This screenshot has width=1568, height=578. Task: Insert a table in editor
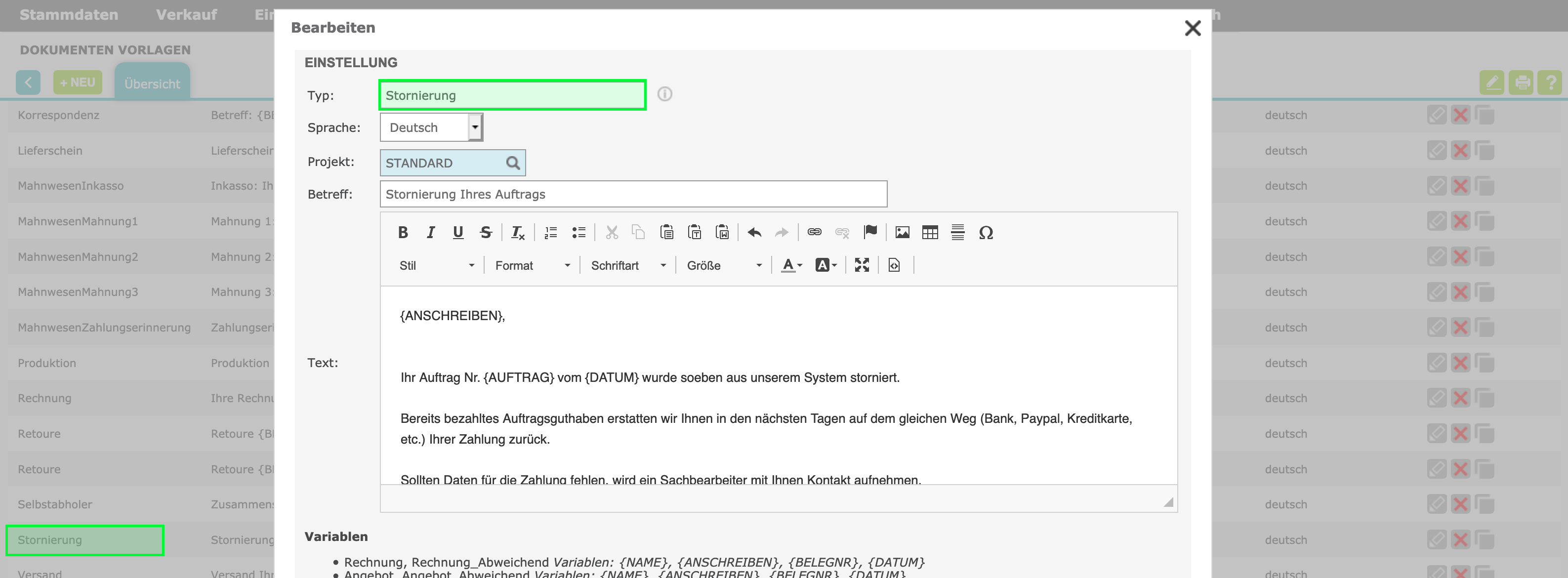tap(929, 232)
